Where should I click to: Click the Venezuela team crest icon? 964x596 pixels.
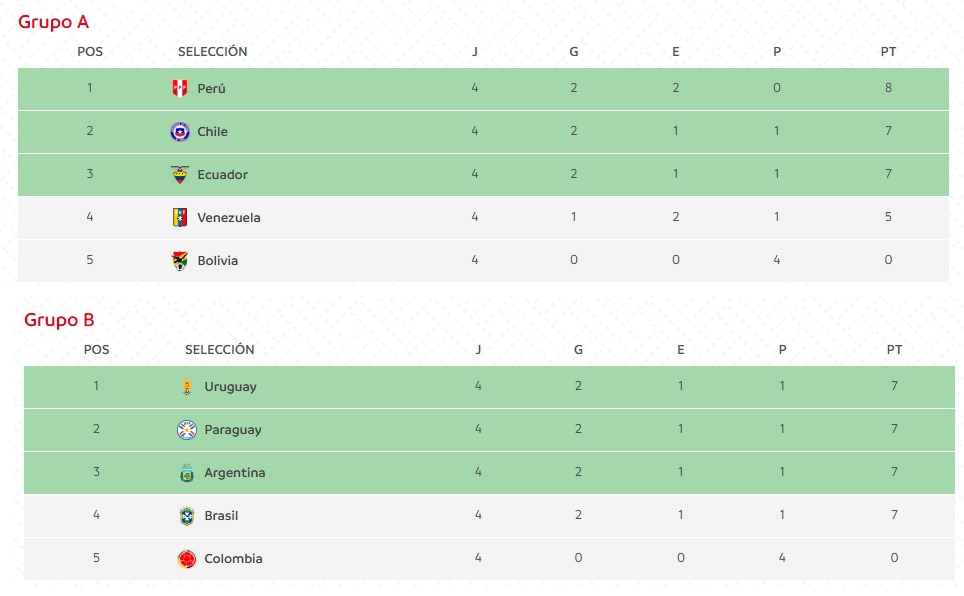point(180,217)
